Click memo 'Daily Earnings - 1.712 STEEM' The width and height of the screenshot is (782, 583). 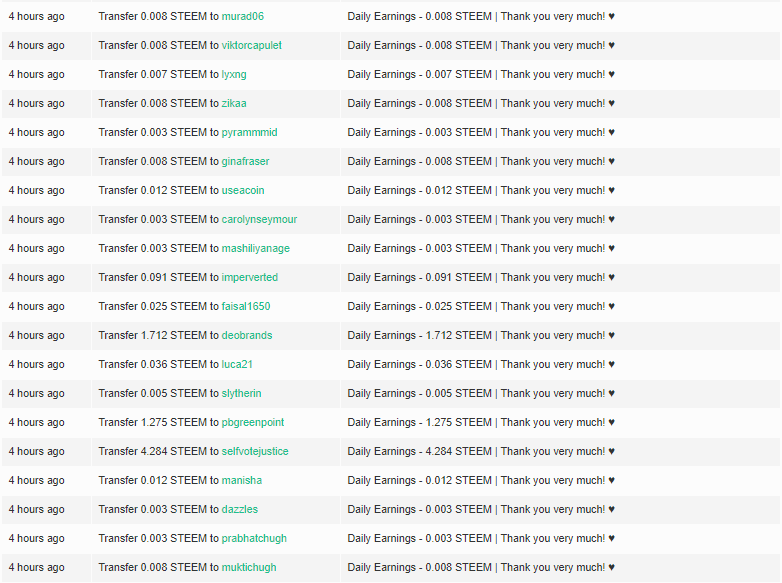(x=419, y=335)
